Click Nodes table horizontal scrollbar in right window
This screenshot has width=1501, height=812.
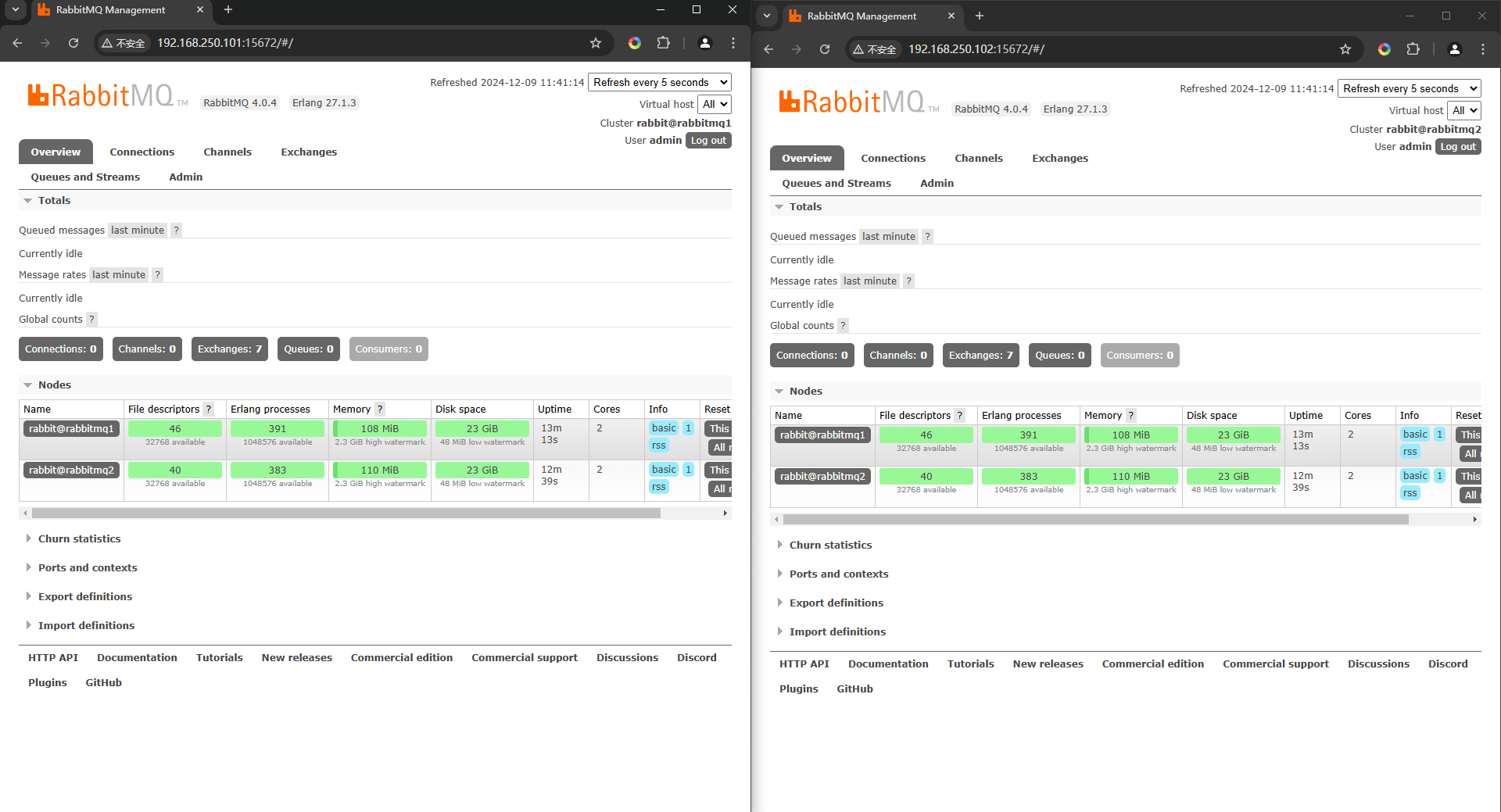coord(1094,519)
